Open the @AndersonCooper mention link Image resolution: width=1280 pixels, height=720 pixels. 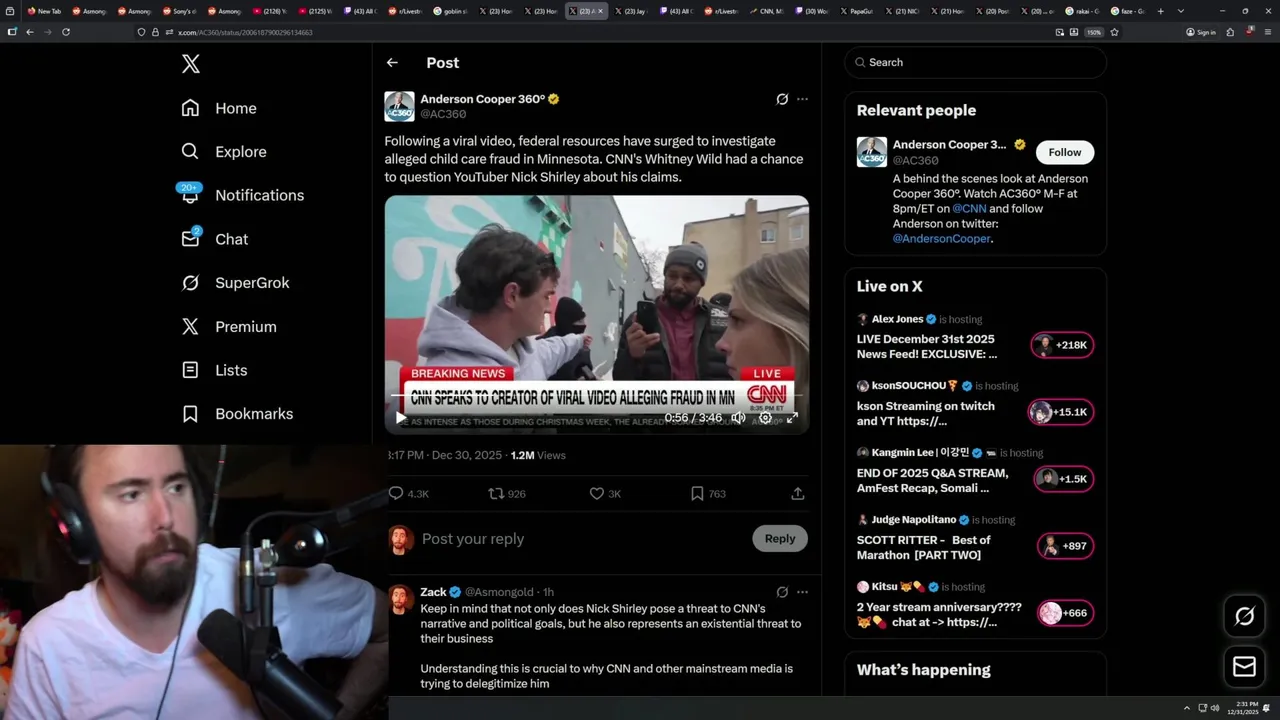(x=941, y=239)
